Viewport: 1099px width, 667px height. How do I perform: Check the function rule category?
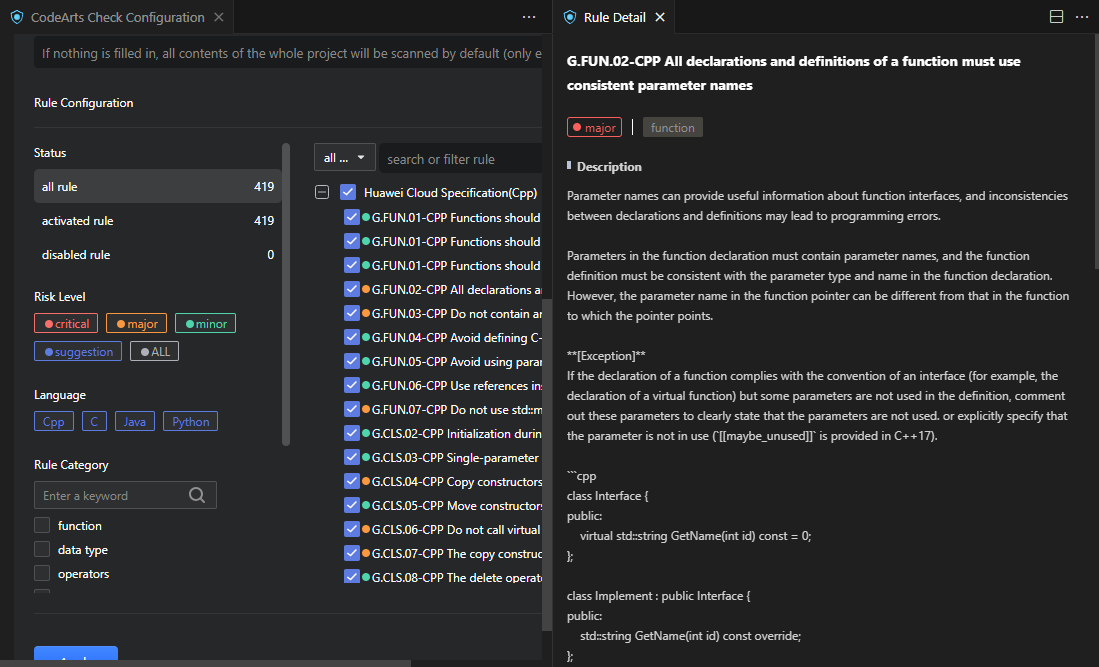click(42, 525)
